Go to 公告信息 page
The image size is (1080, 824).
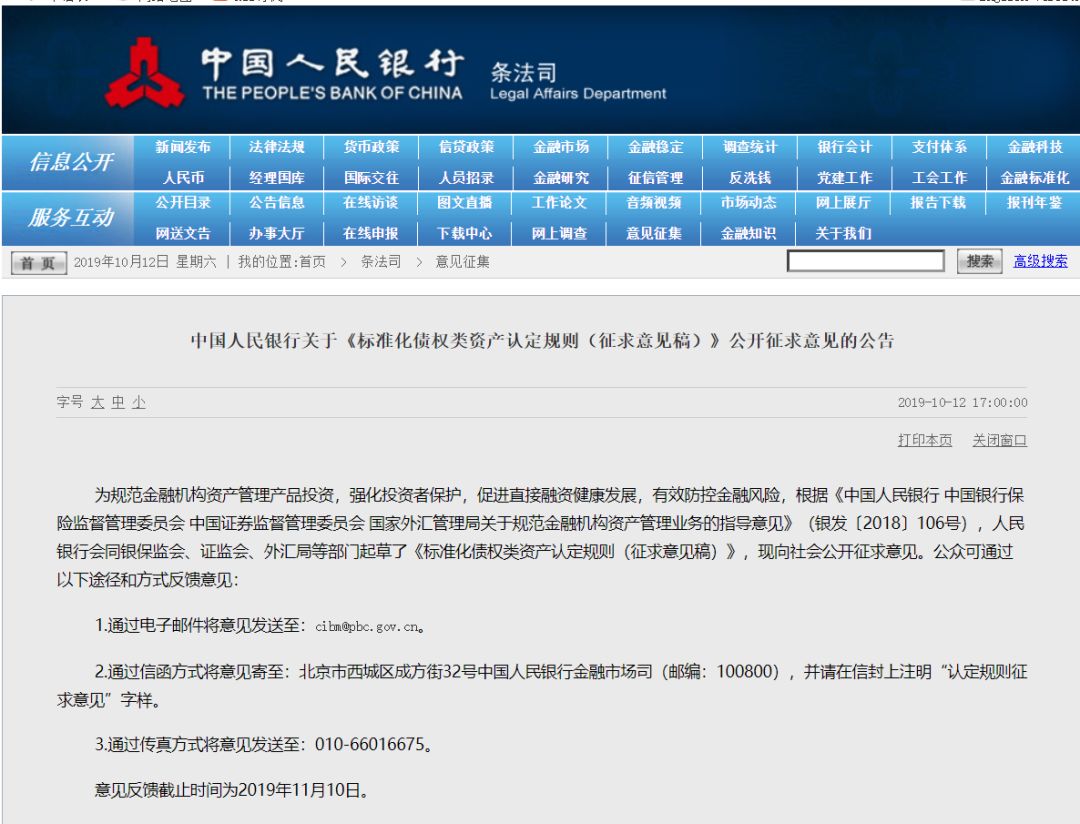click(277, 203)
